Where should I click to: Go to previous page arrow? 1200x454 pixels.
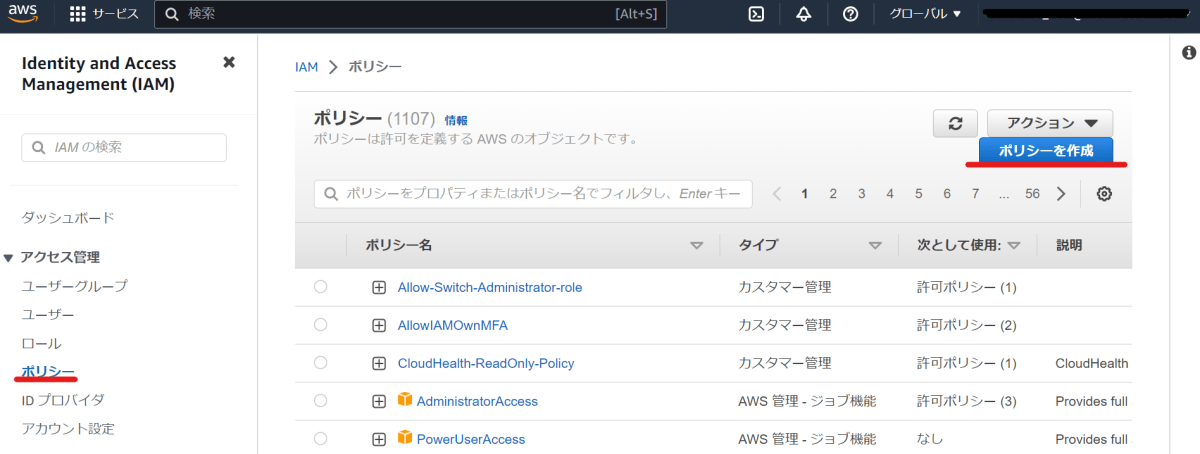pyautogui.click(x=776, y=194)
